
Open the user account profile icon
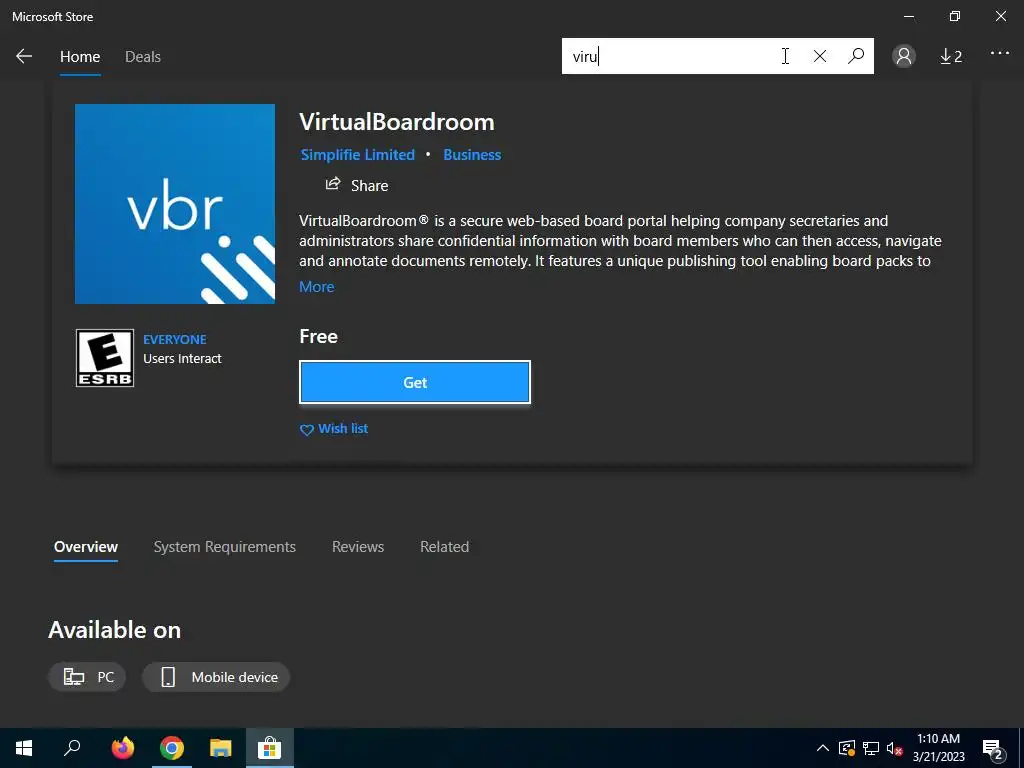click(904, 56)
